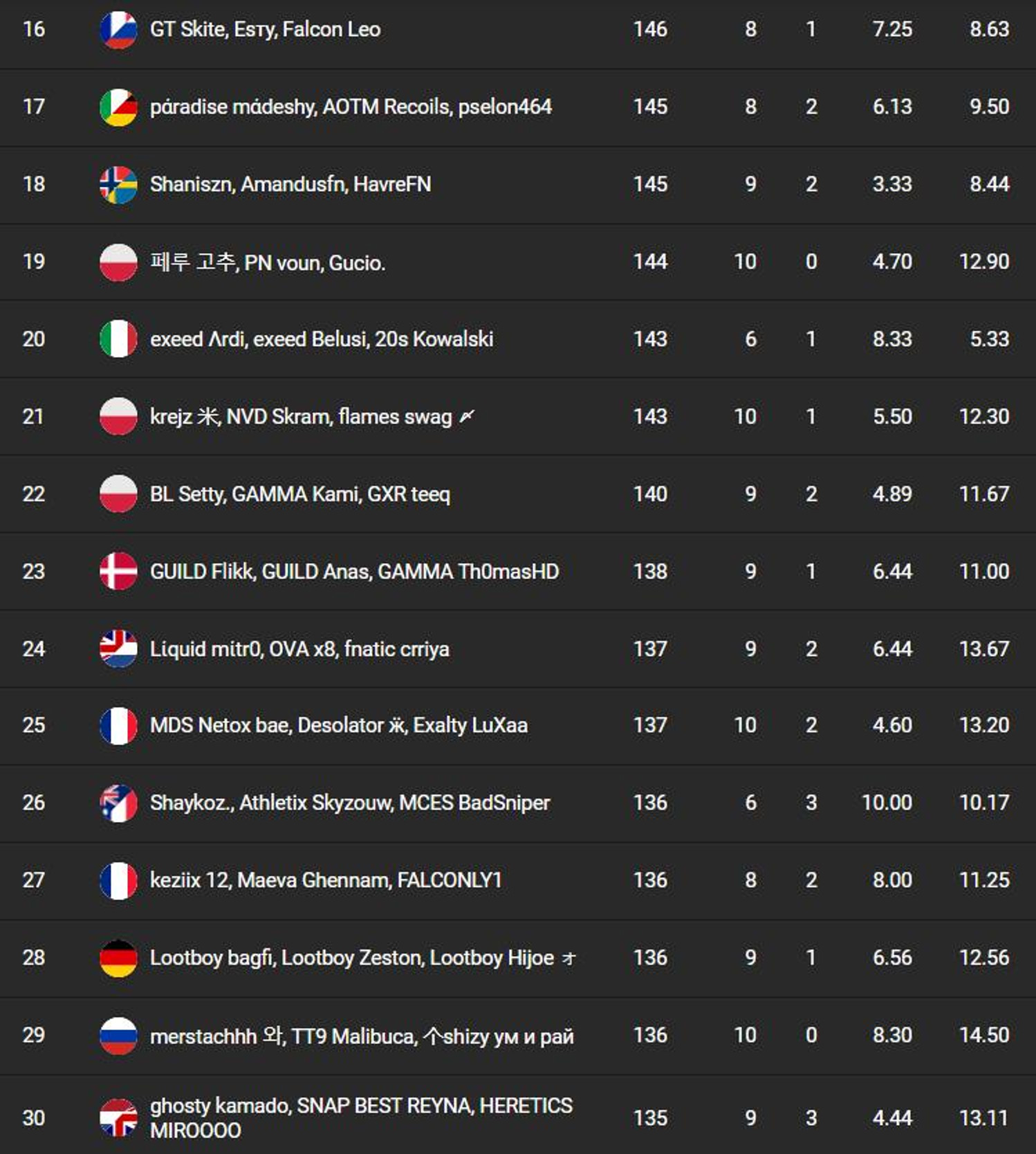Click the French flag by MDS Netox bae

coord(118,726)
